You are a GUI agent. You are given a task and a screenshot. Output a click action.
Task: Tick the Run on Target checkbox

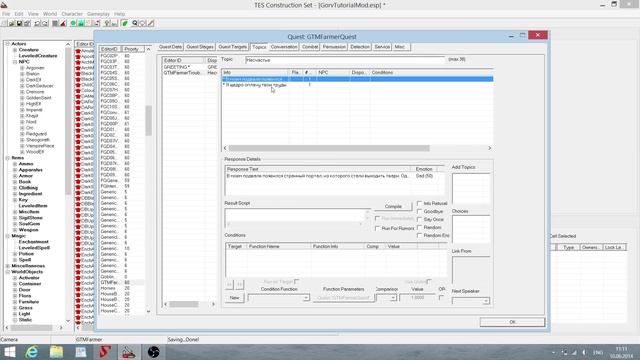click(x=297, y=282)
